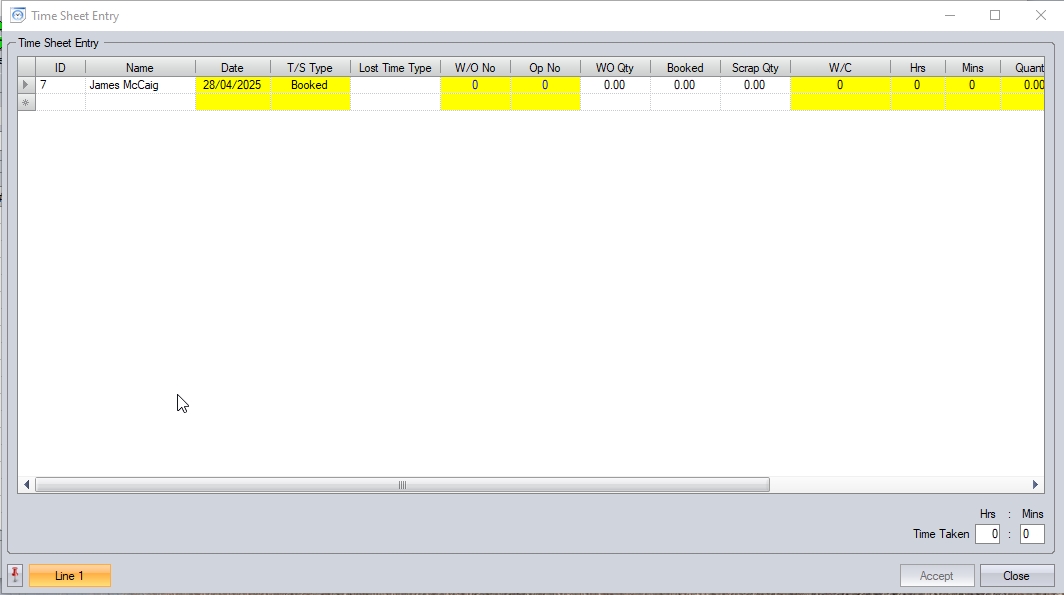Viewport: 1064px width, 595px height.
Task: Click the Scrap Qty cell in James McCaig row
Action: point(755,85)
